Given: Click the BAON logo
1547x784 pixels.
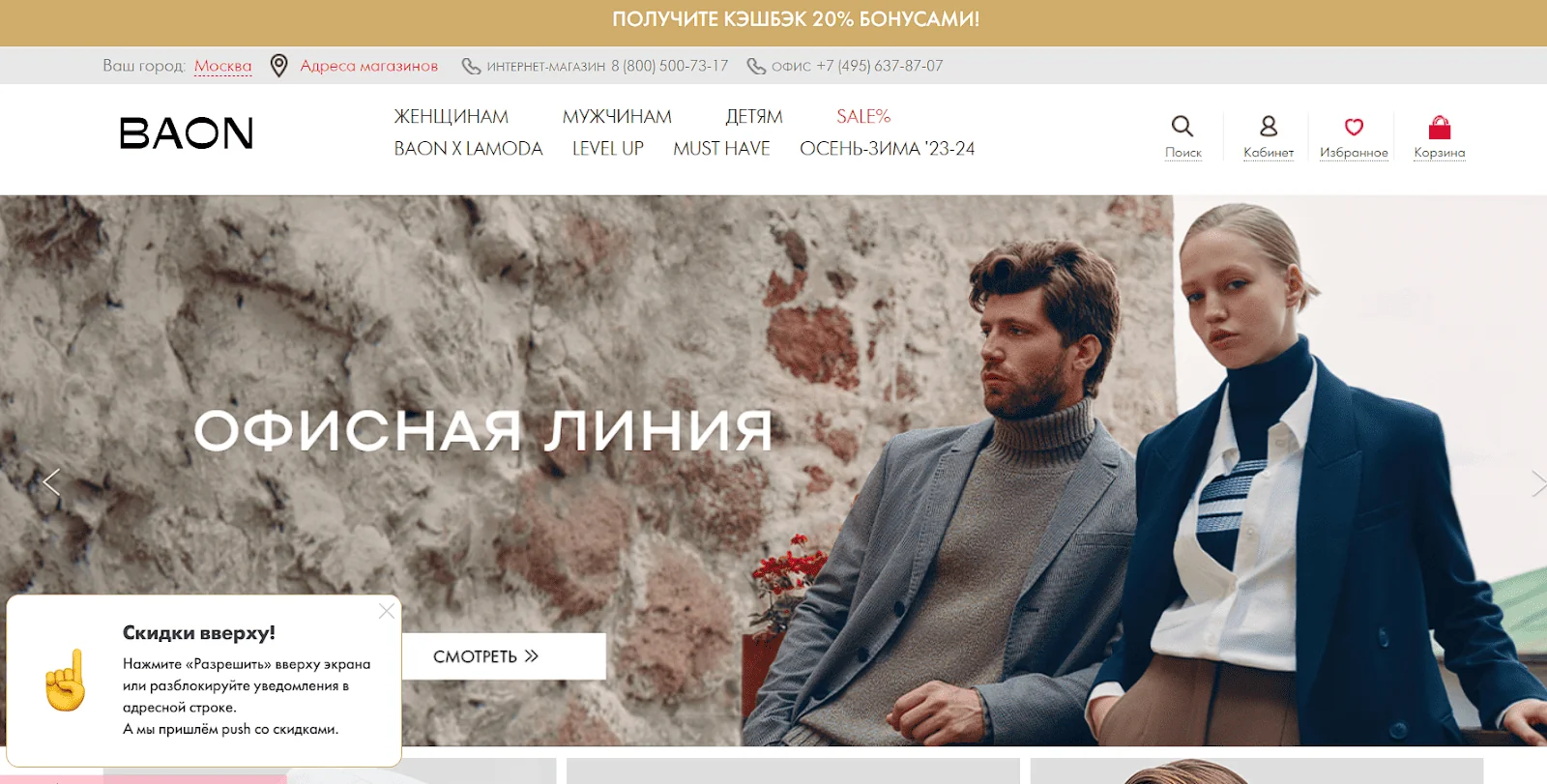Looking at the screenshot, I should [x=186, y=133].
